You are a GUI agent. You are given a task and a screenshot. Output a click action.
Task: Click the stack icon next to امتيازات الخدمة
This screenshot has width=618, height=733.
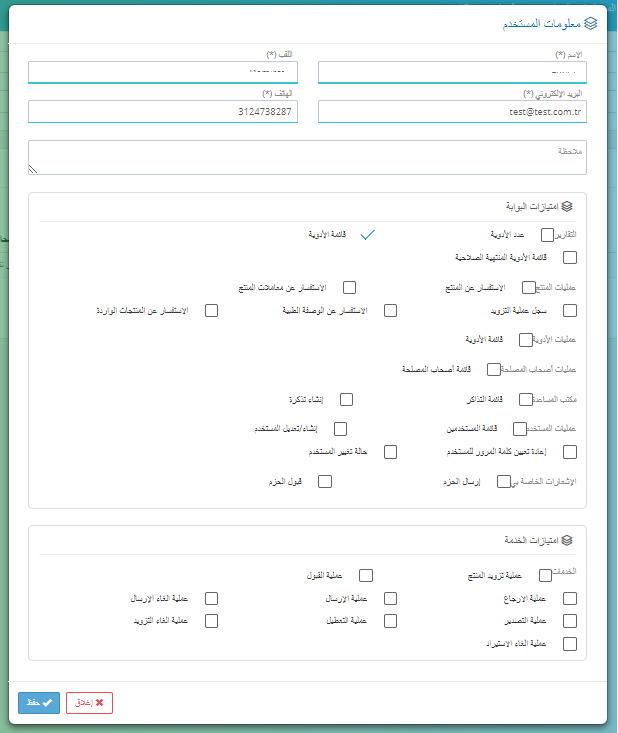tap(567, 540)
